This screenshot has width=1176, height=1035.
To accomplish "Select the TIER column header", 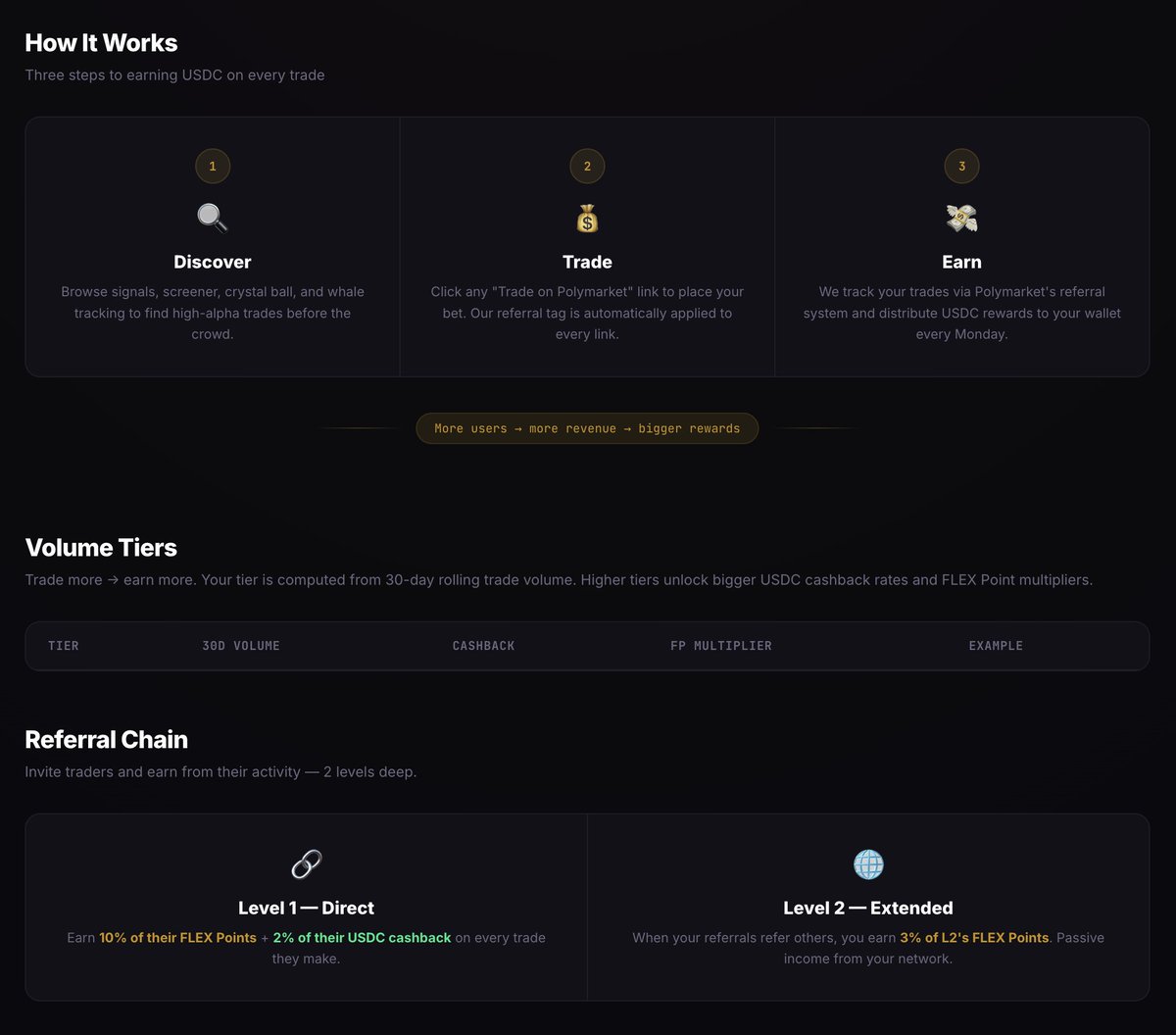I will (64, 646).
